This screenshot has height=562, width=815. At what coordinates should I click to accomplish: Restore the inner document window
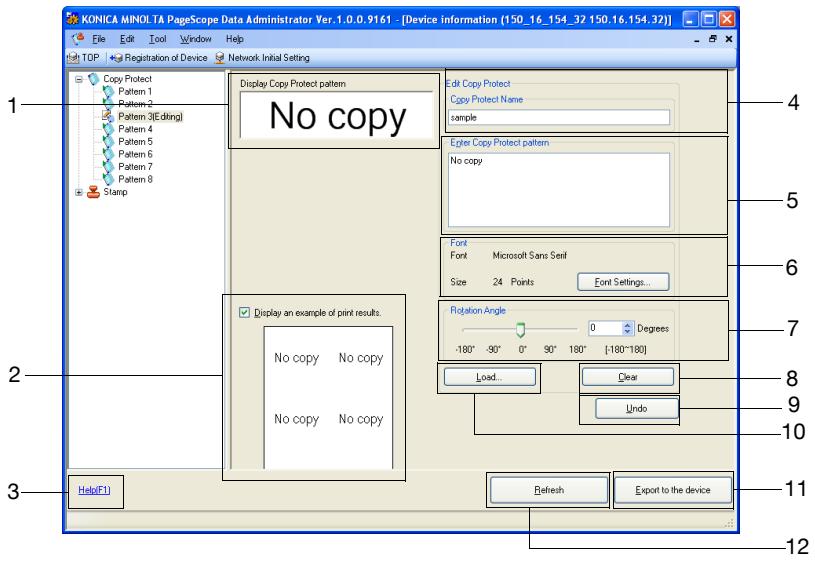713,38
